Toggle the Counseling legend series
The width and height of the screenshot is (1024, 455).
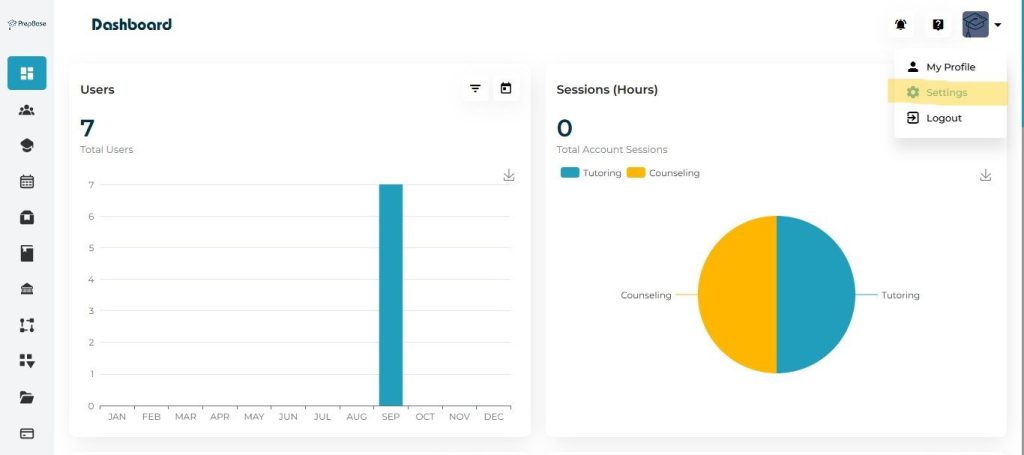point(664,173)
